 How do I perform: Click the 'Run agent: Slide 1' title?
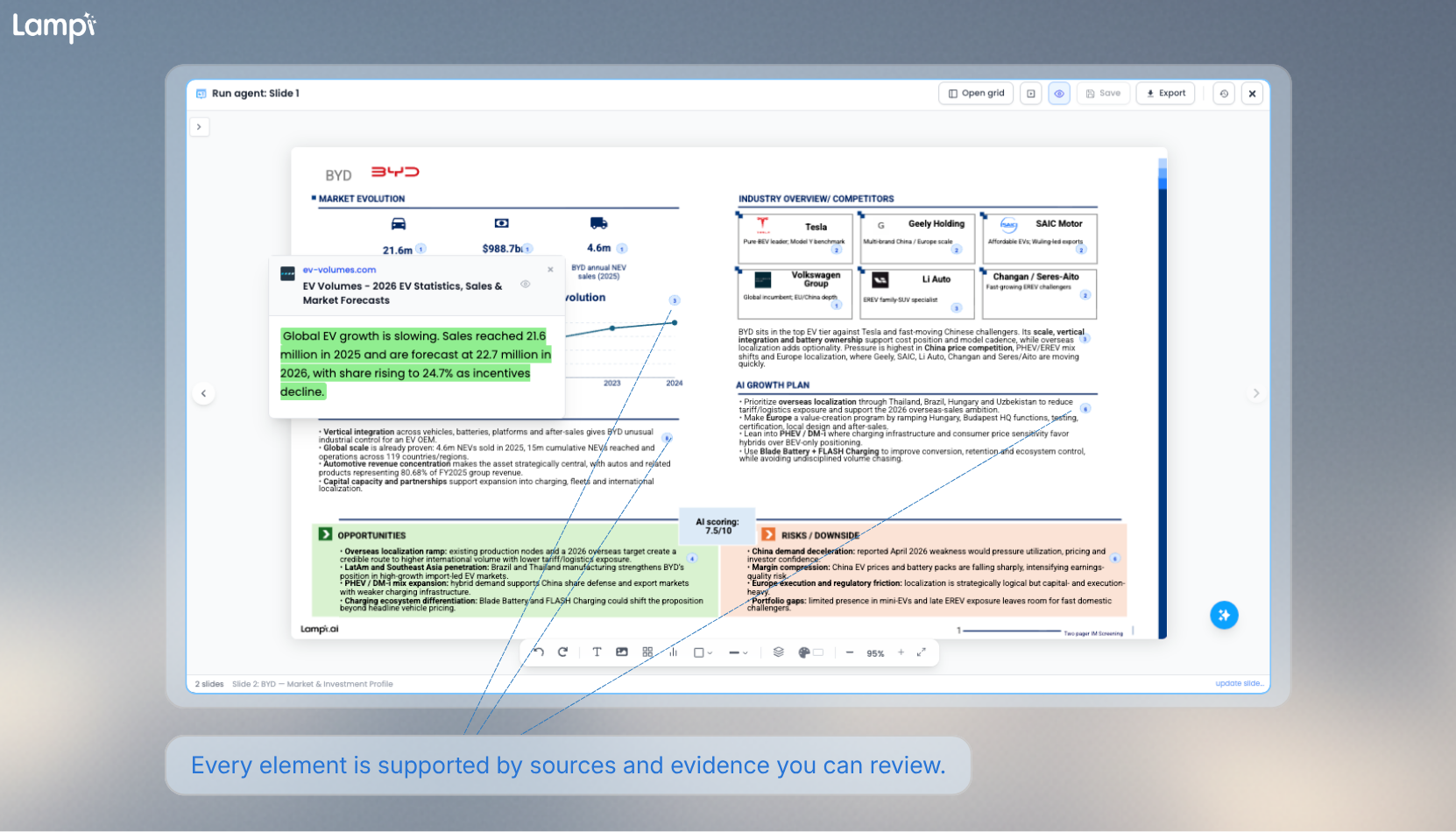[x=255, y=94]
